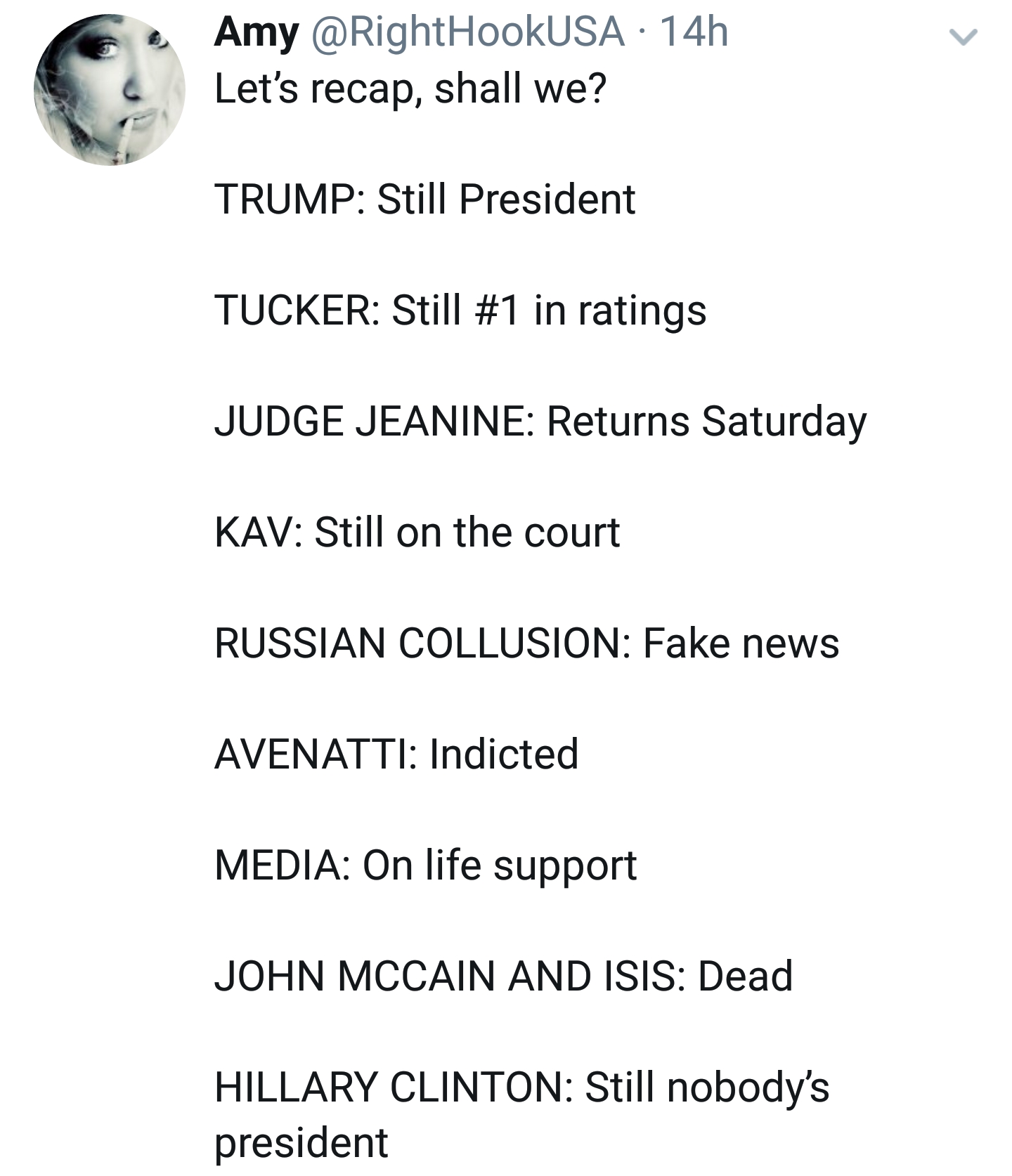Expand the tweet options chevron
The height and width of the screenshot is (1176, 1012).
(963, 37)
